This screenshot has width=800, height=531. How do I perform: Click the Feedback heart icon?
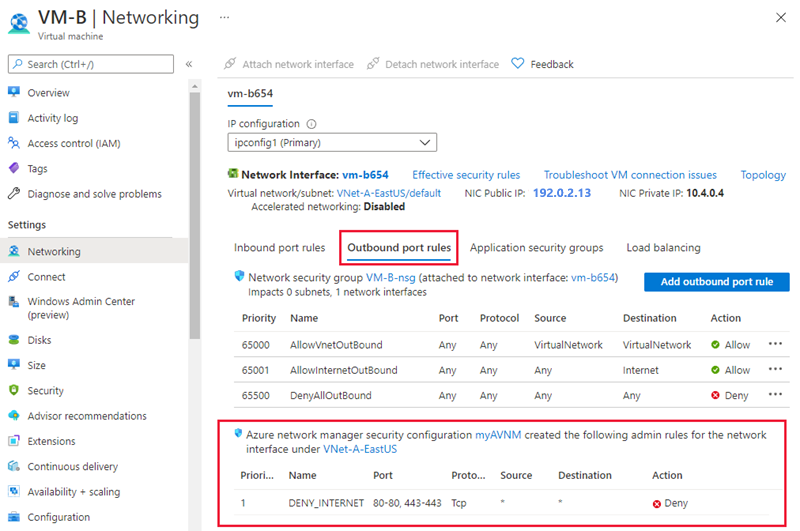pos(517,64)
